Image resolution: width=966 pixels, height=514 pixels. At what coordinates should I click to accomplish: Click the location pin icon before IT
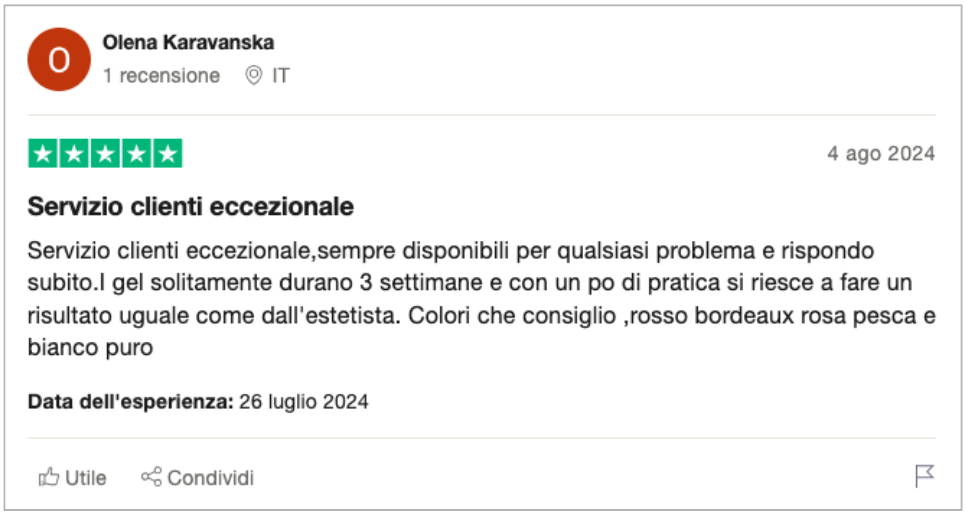pos(253,76)
